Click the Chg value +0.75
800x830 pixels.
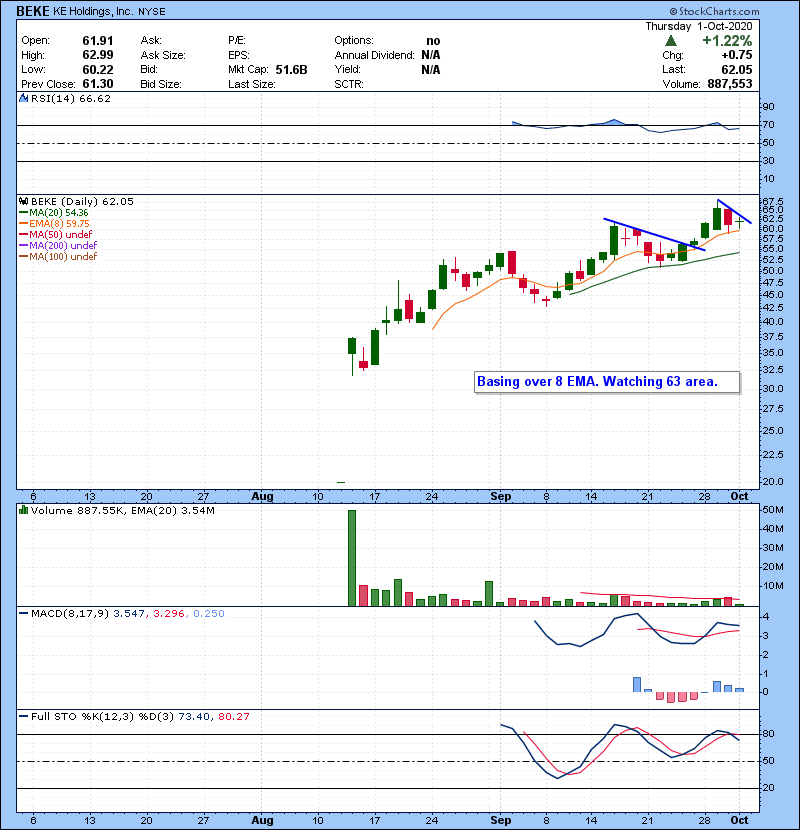tap(736, 55)
